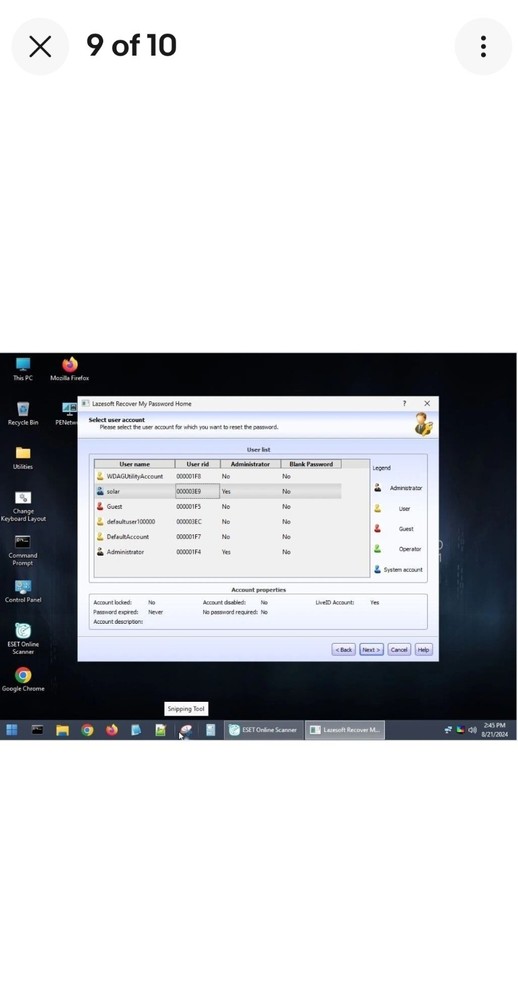Select the WDAGUtilityAccount user row
Image resolution: width=518 pixels, height=1000 pixels.
coord(218,476)
